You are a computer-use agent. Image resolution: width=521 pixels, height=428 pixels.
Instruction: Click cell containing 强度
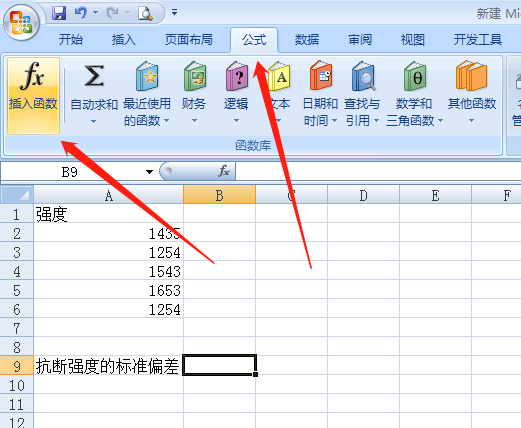coord(108,214)
